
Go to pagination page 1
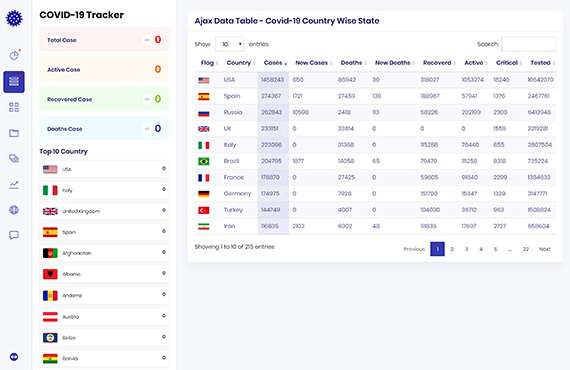pos(437,249)
